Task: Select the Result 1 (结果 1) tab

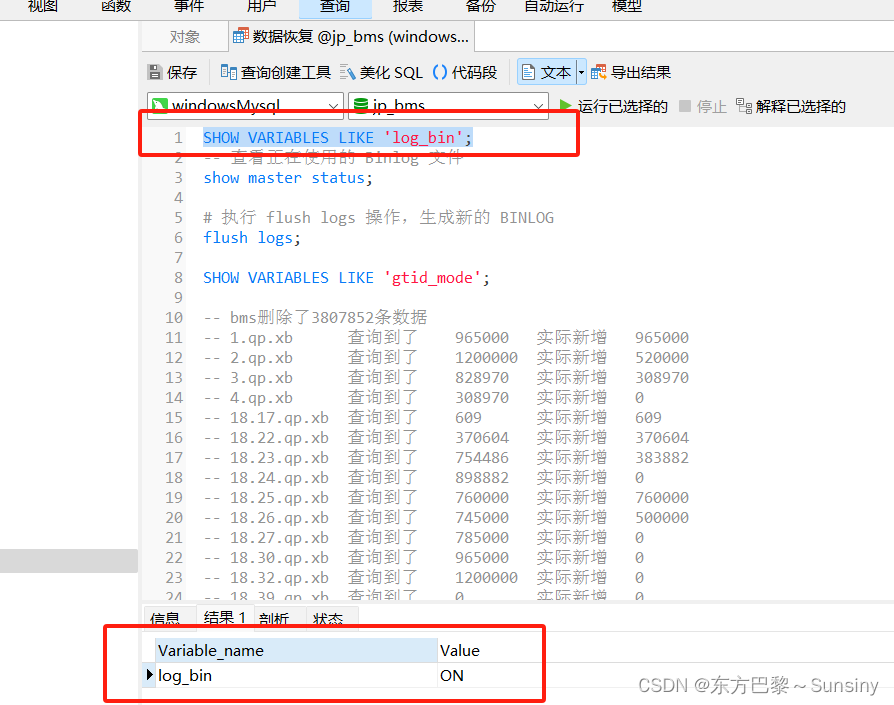Action: [225, 618]
